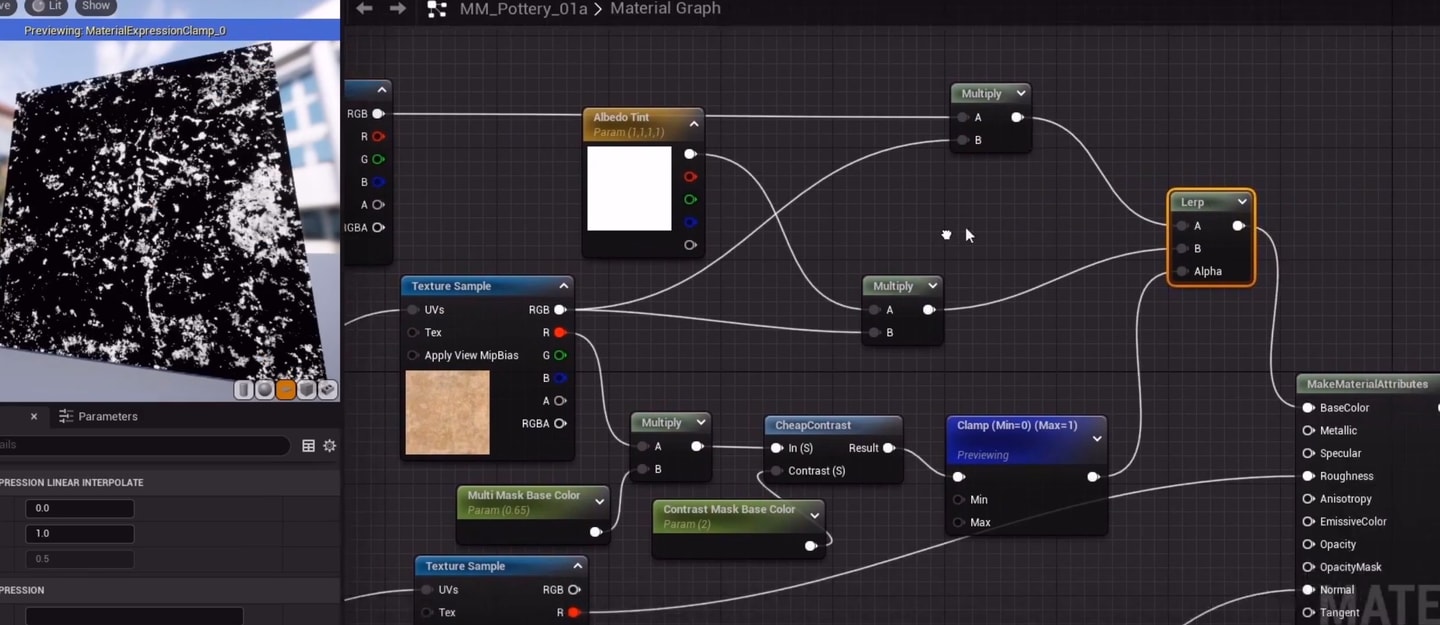Click the Albedo Tint red output pin
The width and height of the screenshot is (1440, 625).
pos(690,177)
